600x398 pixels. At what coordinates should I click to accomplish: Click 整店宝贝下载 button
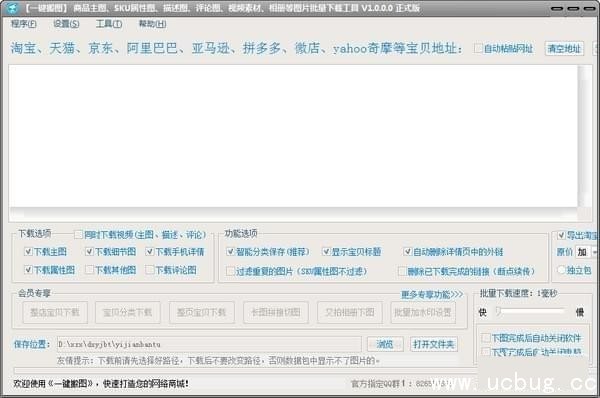coord(55,312)
